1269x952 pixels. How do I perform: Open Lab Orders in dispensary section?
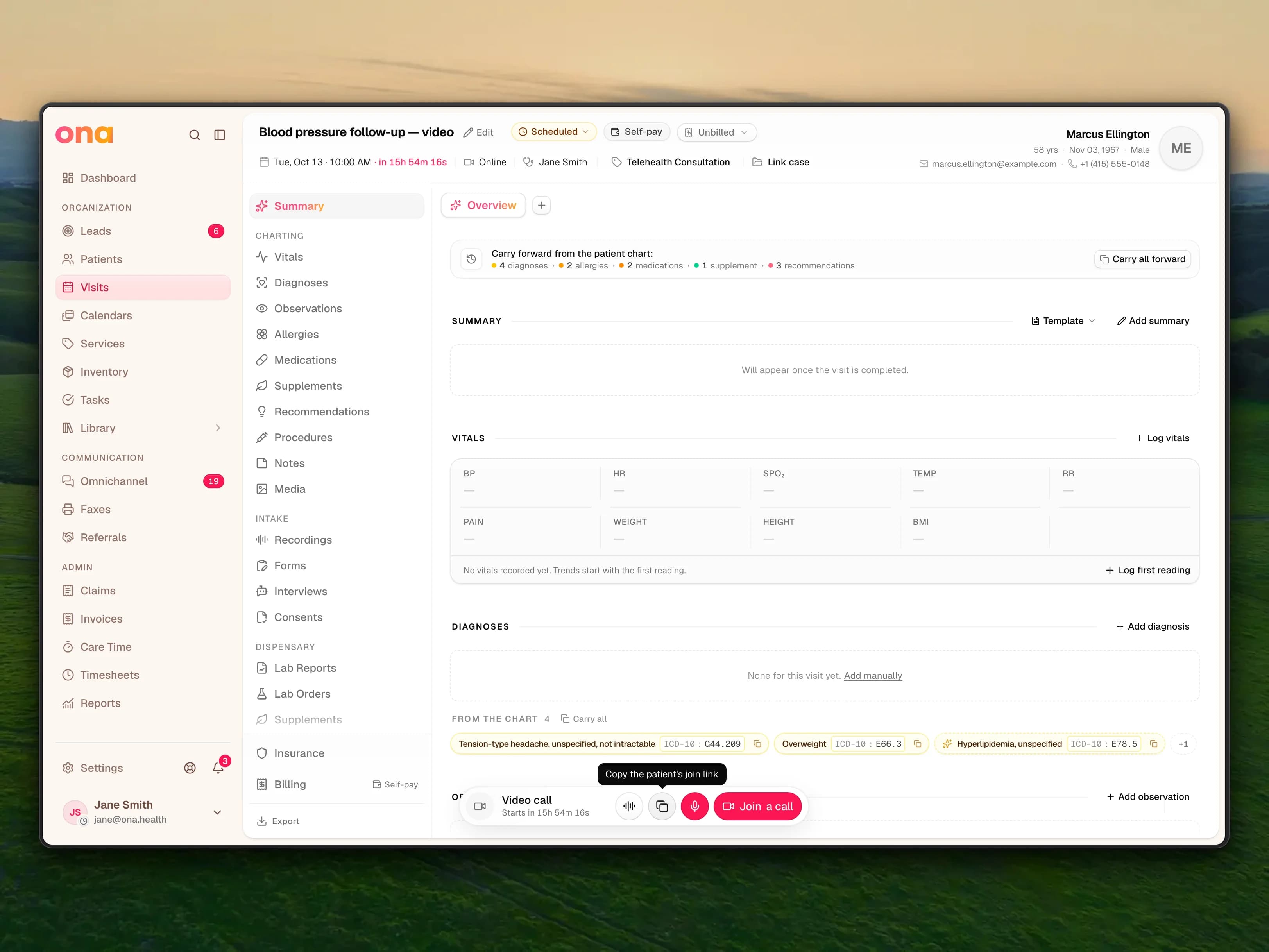pos(337,694)
